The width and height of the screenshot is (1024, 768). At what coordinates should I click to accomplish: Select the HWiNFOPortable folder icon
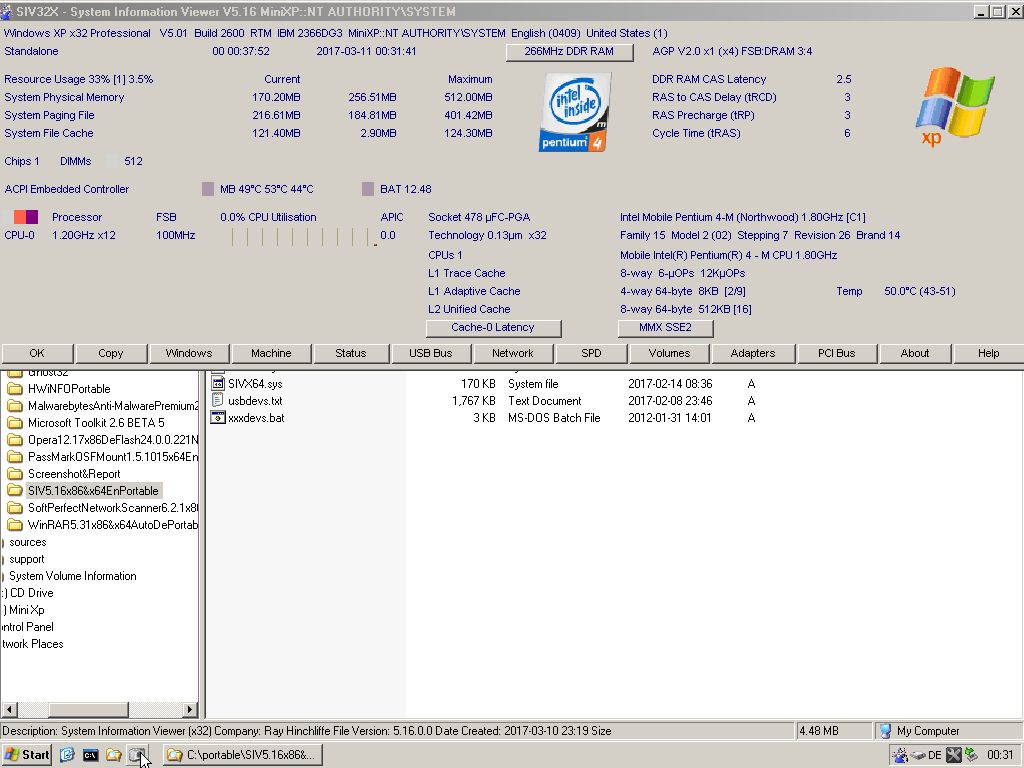click(14, 389)
